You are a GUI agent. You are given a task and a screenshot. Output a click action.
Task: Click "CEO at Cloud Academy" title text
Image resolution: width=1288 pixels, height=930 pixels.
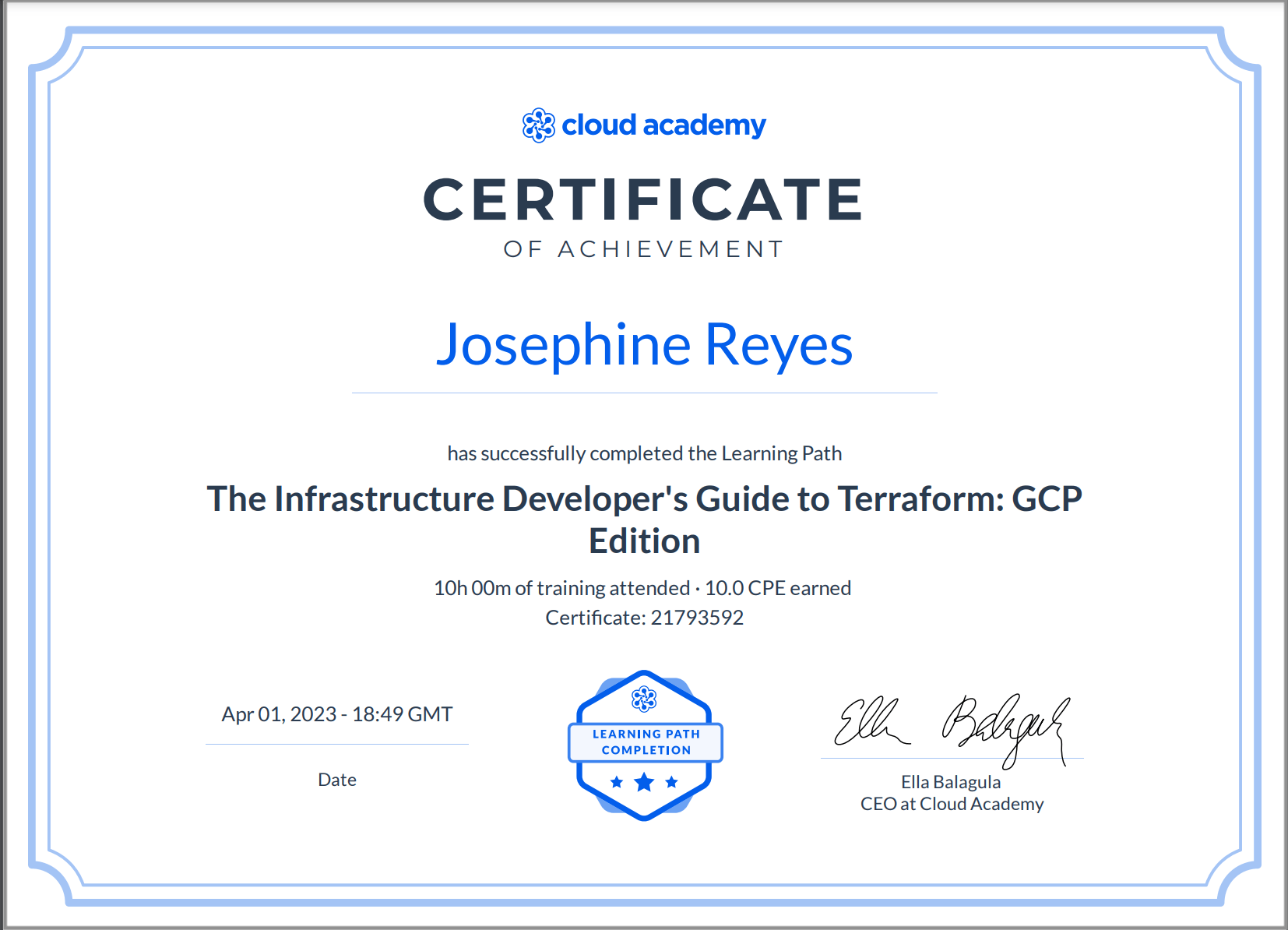point(952,804)
